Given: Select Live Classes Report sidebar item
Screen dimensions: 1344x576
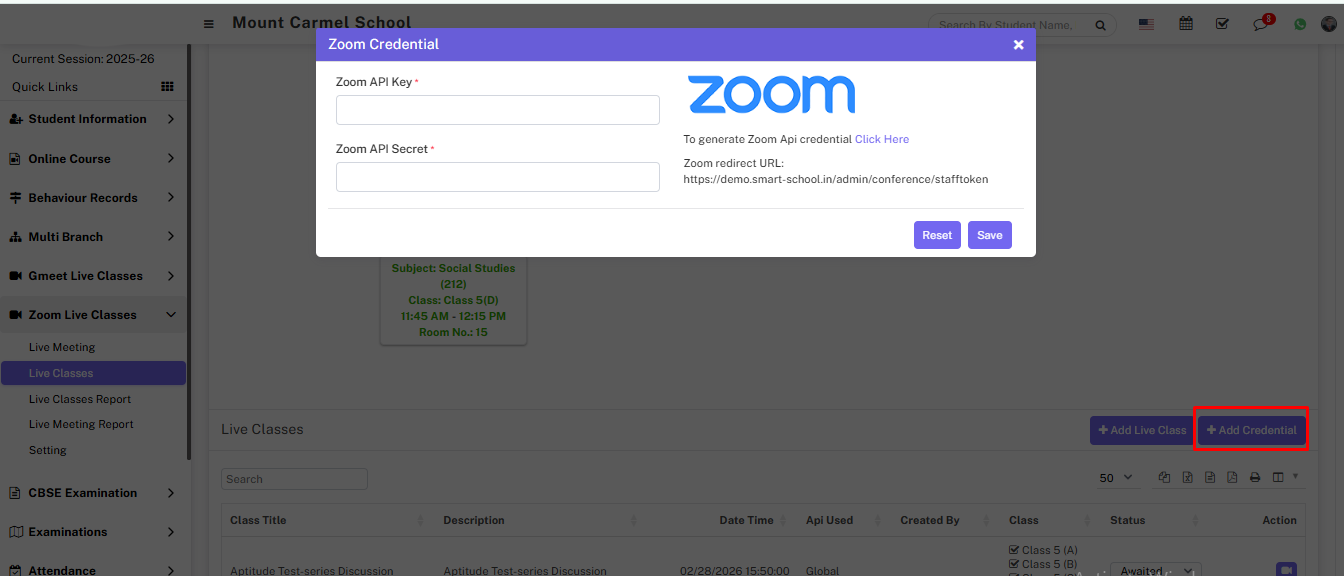Looking at the screenshot, I should (80, 399).
